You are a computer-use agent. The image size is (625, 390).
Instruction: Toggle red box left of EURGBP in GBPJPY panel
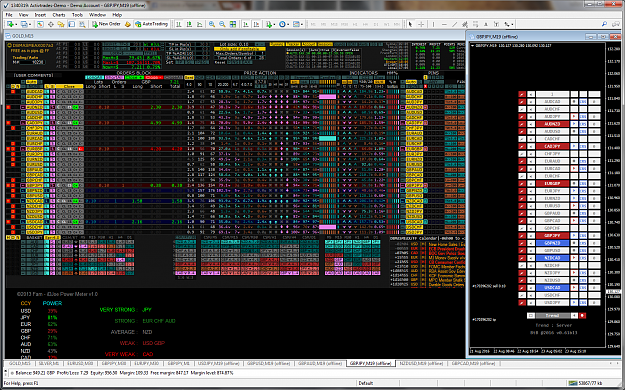[x=522, y=183]
